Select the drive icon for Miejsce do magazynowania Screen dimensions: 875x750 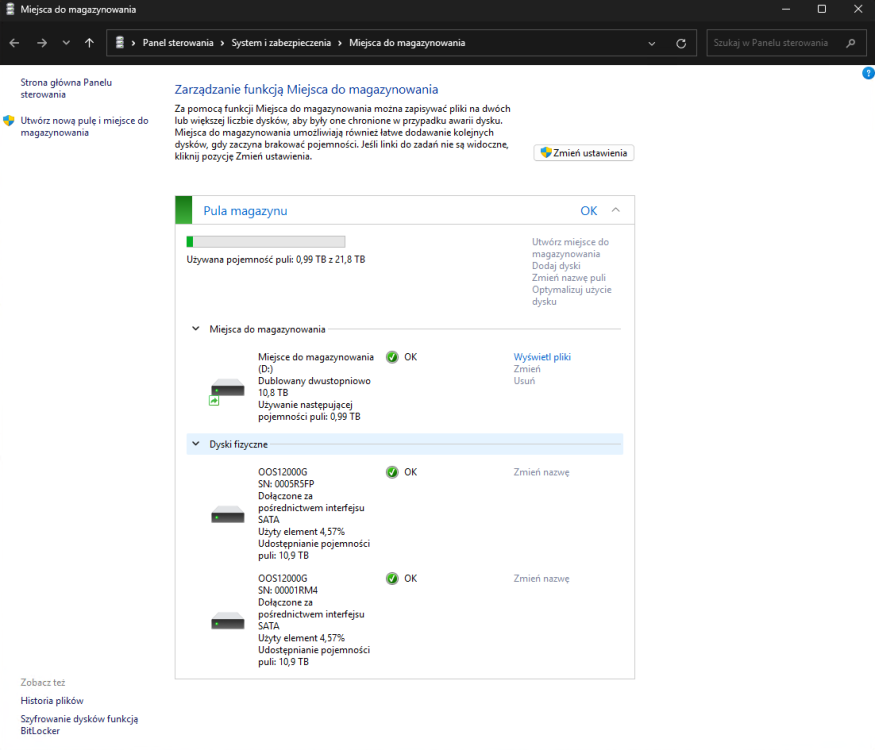click(x=227, y=390)
